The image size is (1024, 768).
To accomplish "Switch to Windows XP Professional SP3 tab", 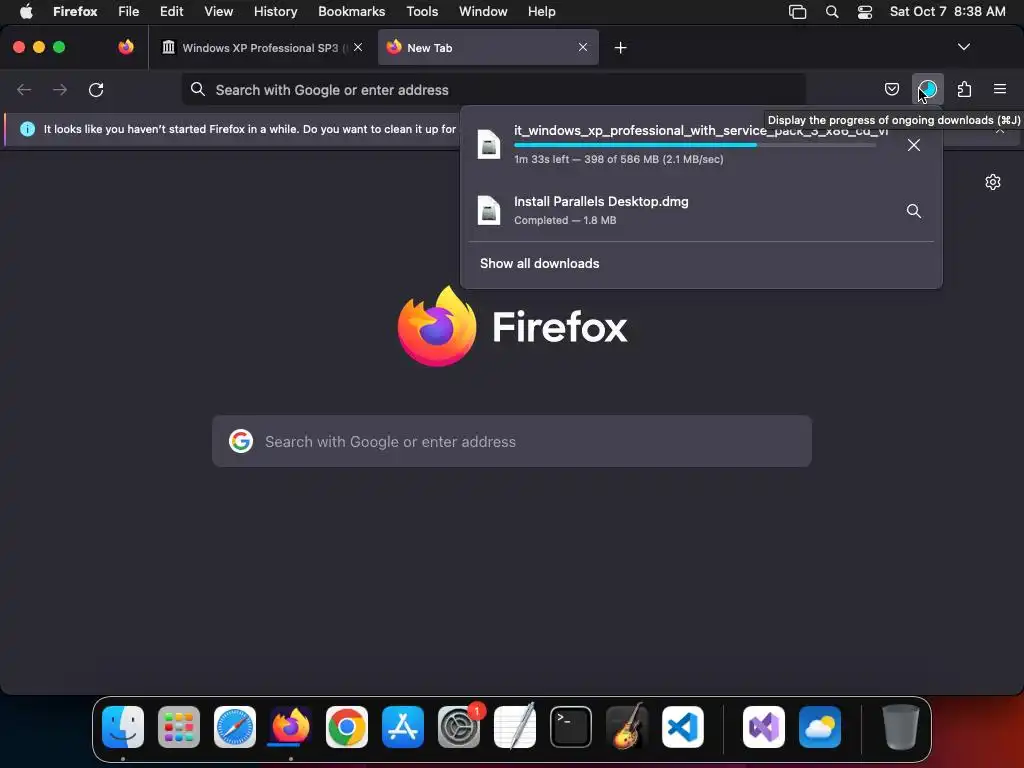I will pos(261,47).
